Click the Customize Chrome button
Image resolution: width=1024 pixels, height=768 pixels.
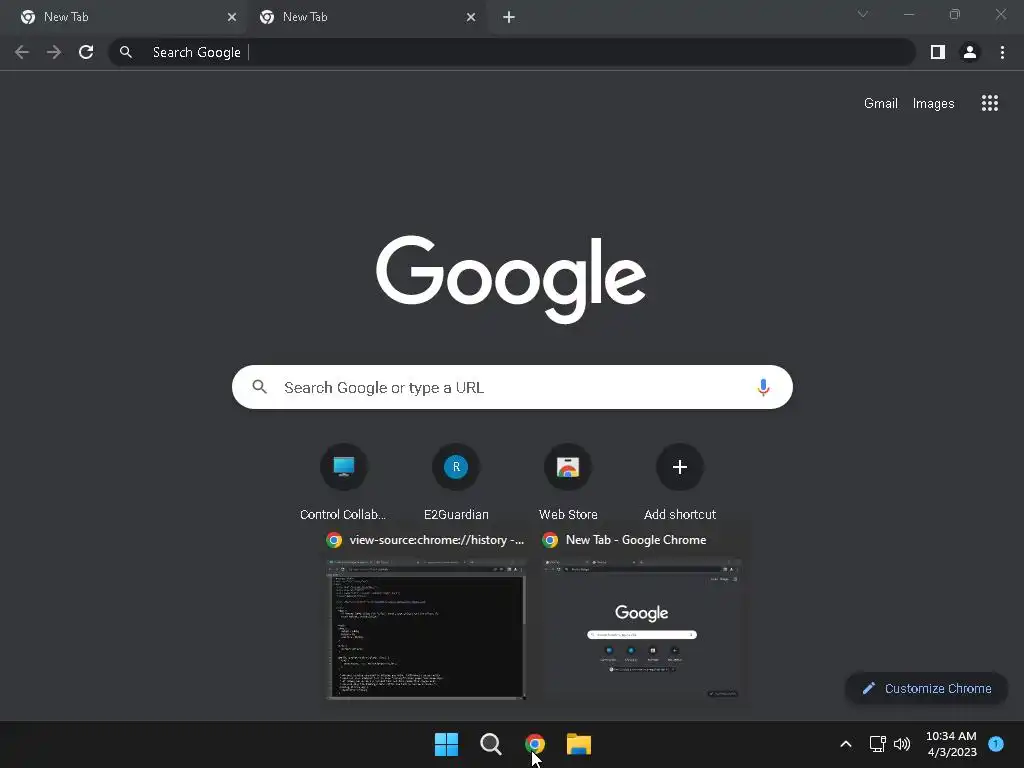point(927,688)
